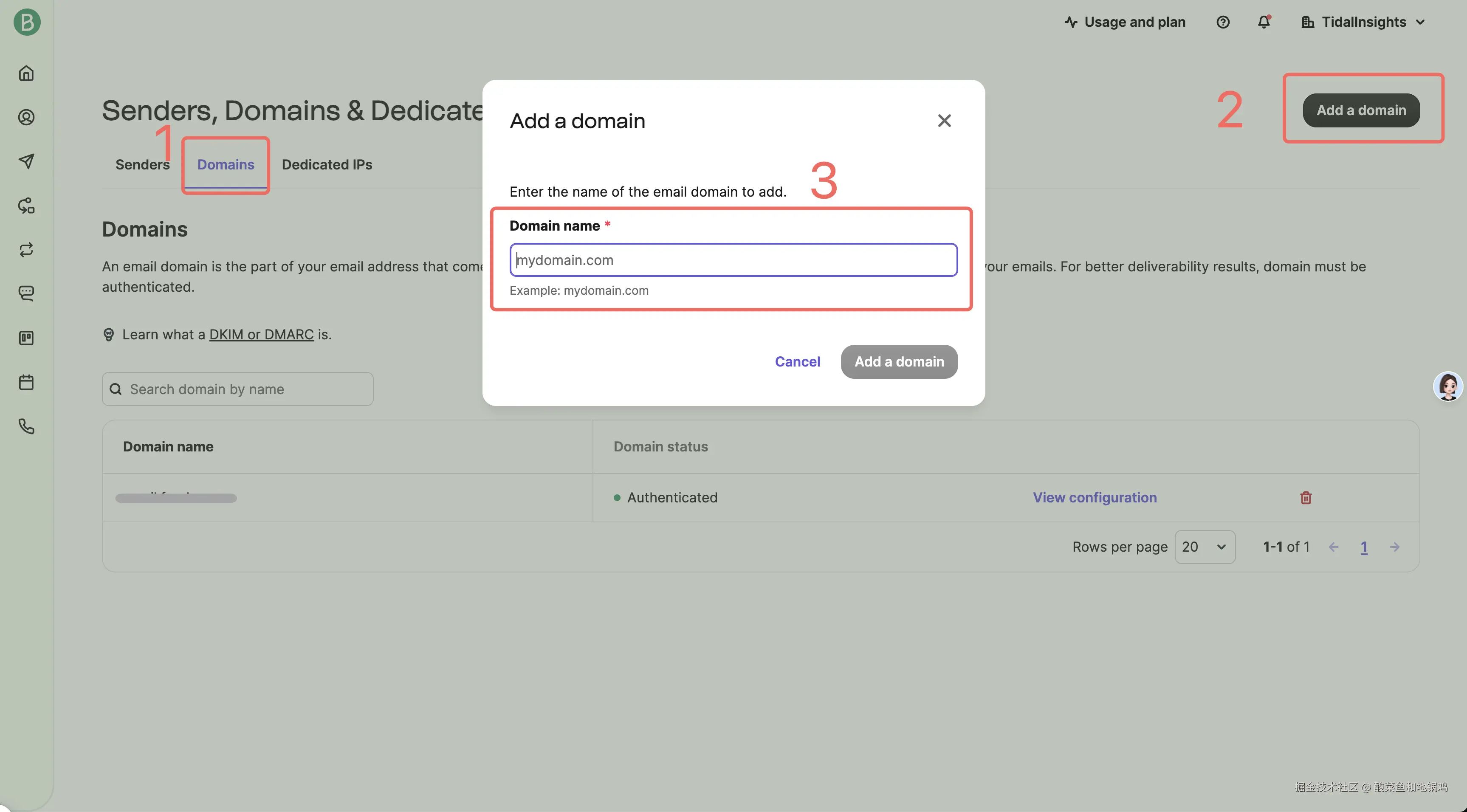Focus the Domain name input field
Screen dimensions: 1467x812
(733, 260)
